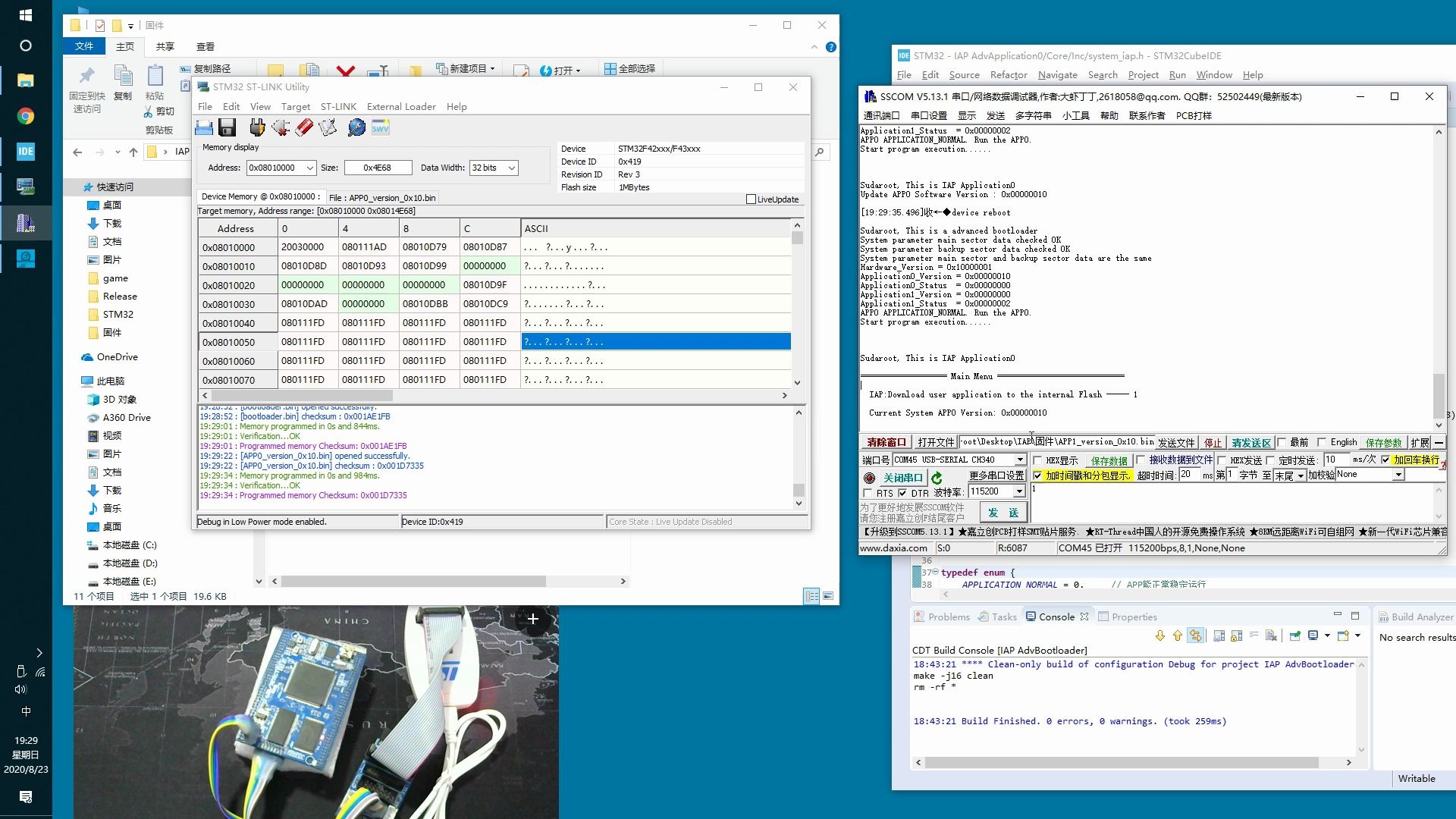Click the 发送文件 send file button
Viewport: 1456px width, 819px height.
click(x=1176, y=442)
